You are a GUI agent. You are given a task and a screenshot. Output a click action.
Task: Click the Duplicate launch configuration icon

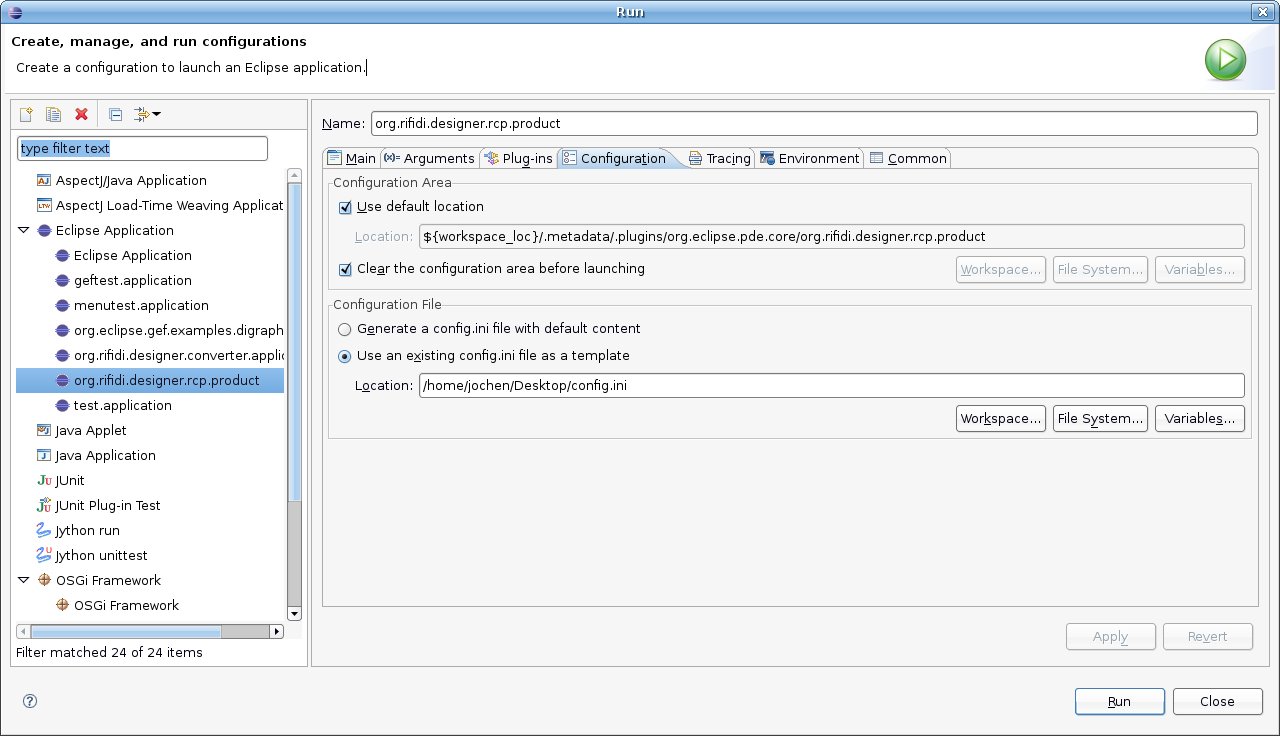pos(54,115)
